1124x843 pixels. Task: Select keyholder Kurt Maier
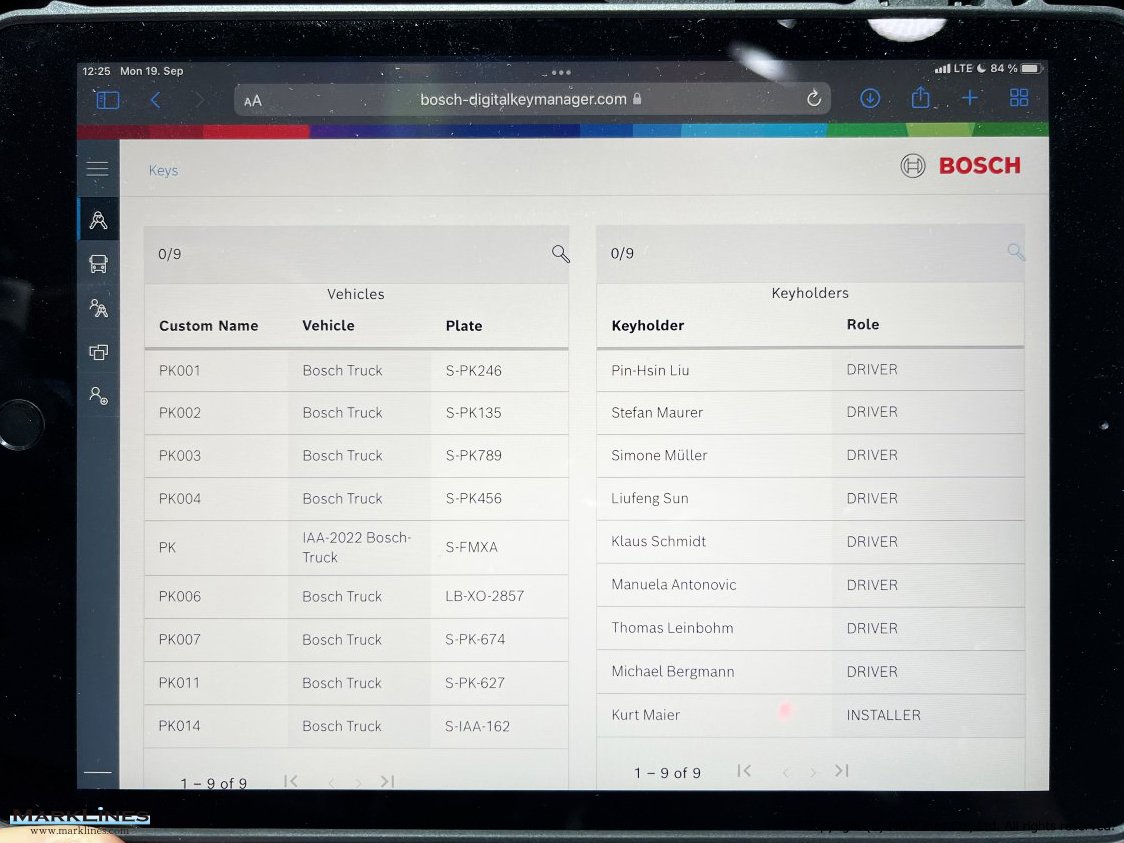[810, 715]
